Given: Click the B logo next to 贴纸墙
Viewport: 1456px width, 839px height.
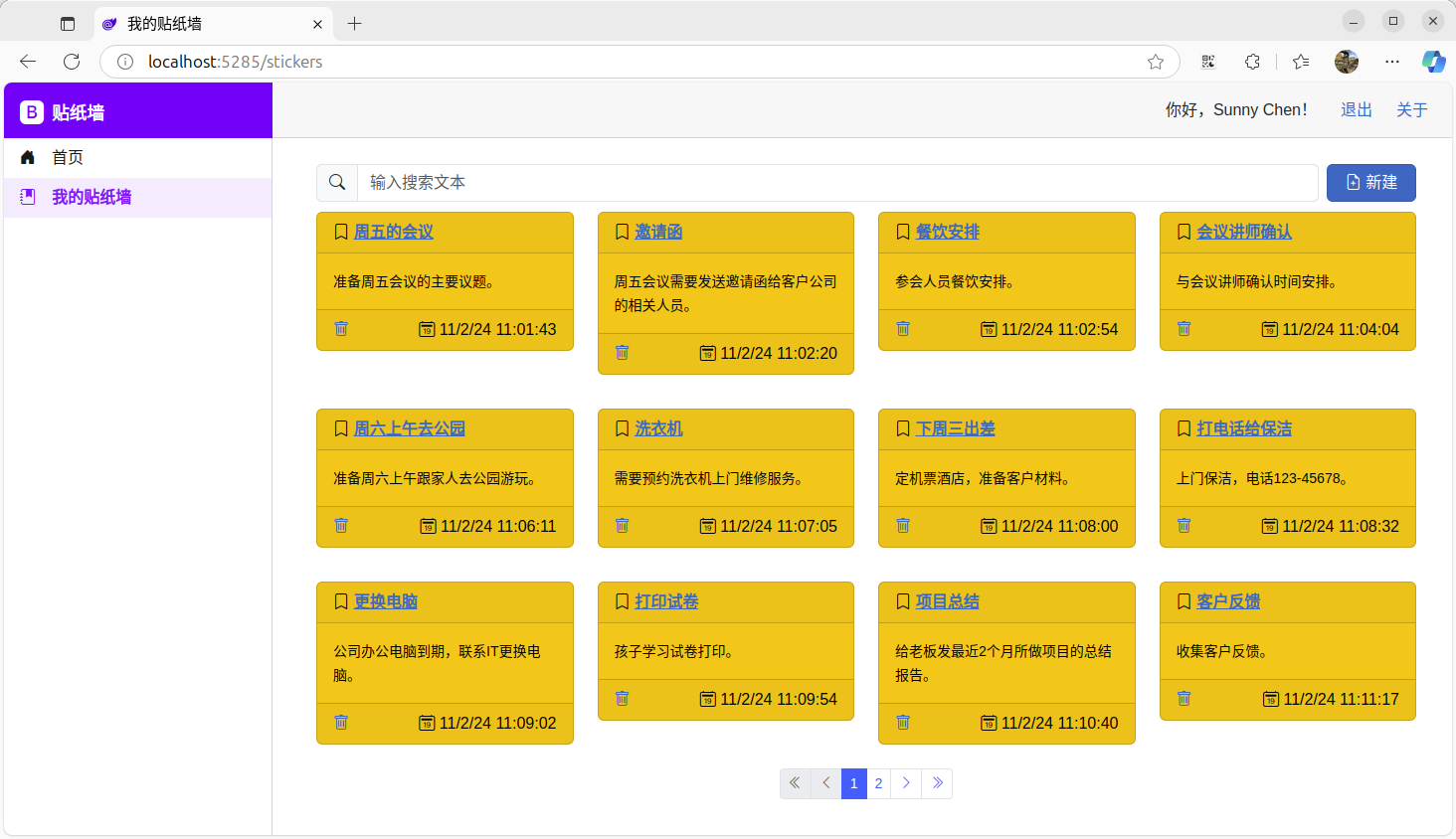Looking at the screenshot, I should (30, 111).
